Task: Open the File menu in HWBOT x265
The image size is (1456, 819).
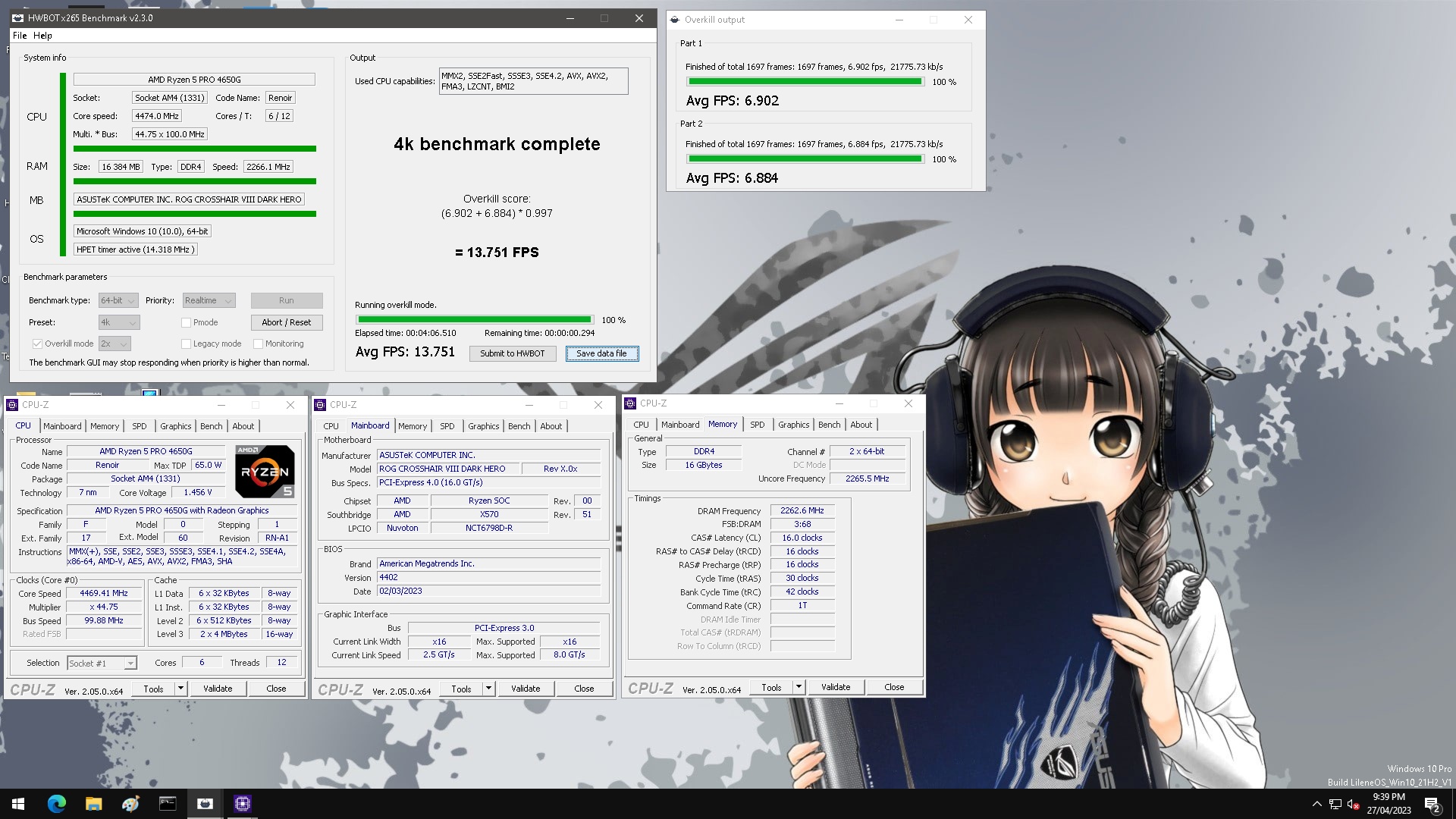Action: pyautogui.click(x=20, y=36)
